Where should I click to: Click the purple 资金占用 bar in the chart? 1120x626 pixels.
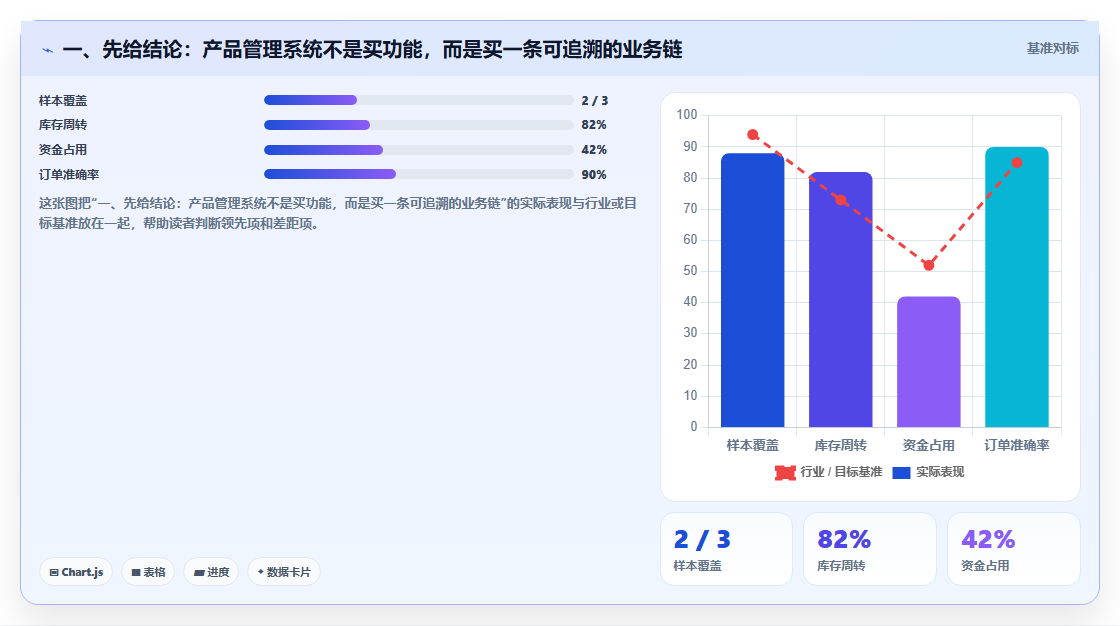tap(929, 362)
